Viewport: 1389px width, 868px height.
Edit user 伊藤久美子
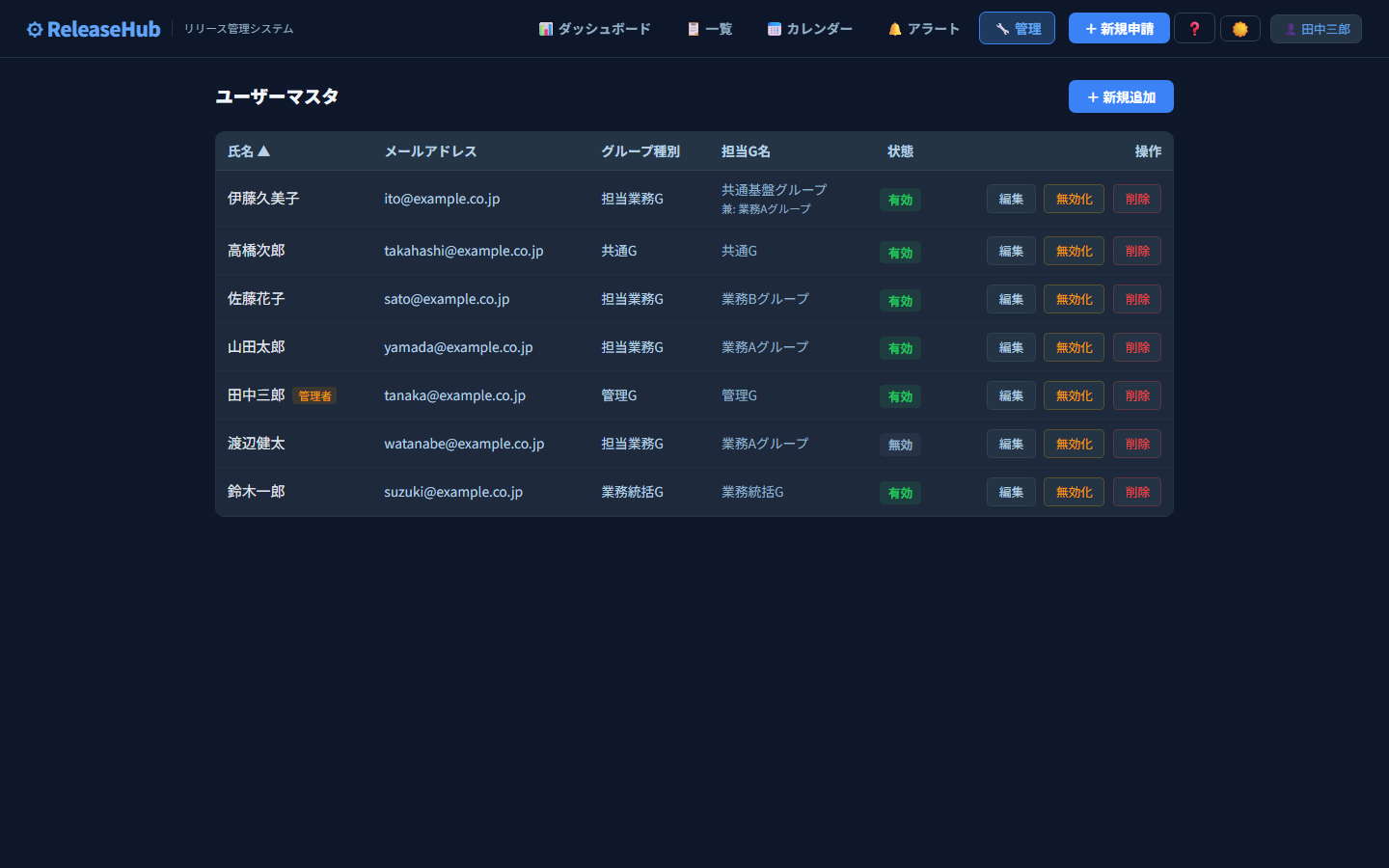point(1011,199)
